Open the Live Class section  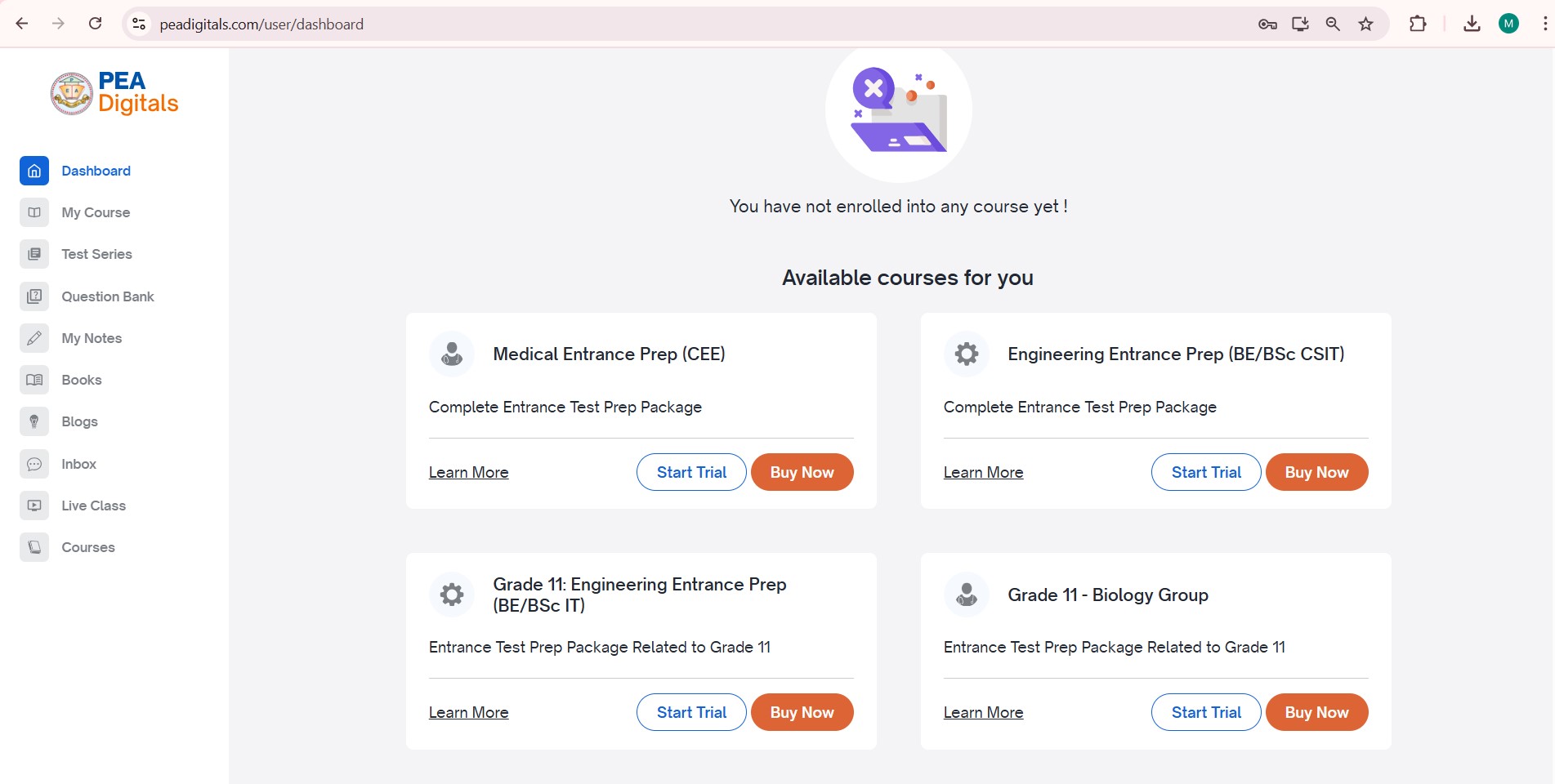click(x=92, y=506)
